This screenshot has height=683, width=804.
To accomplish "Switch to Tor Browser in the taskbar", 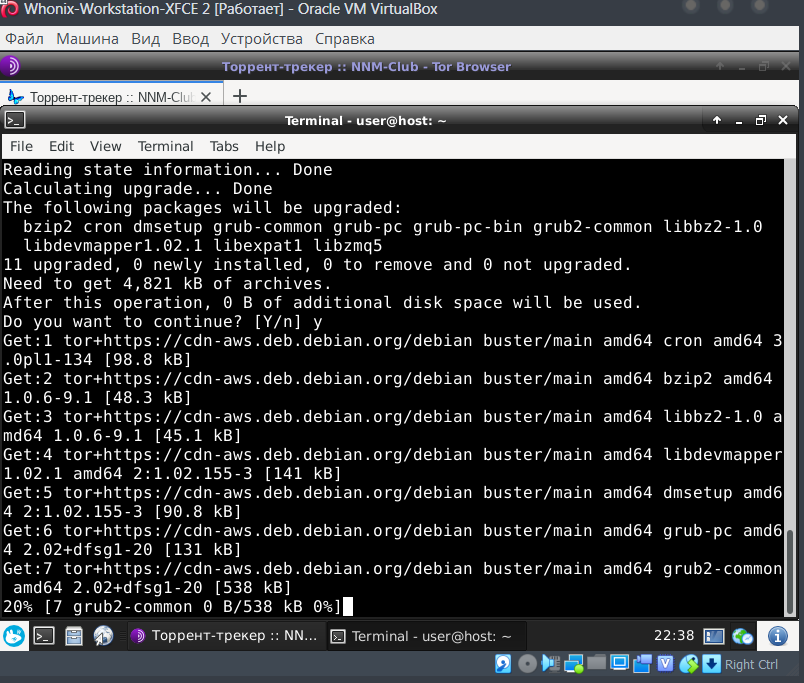I will [225, 635].
